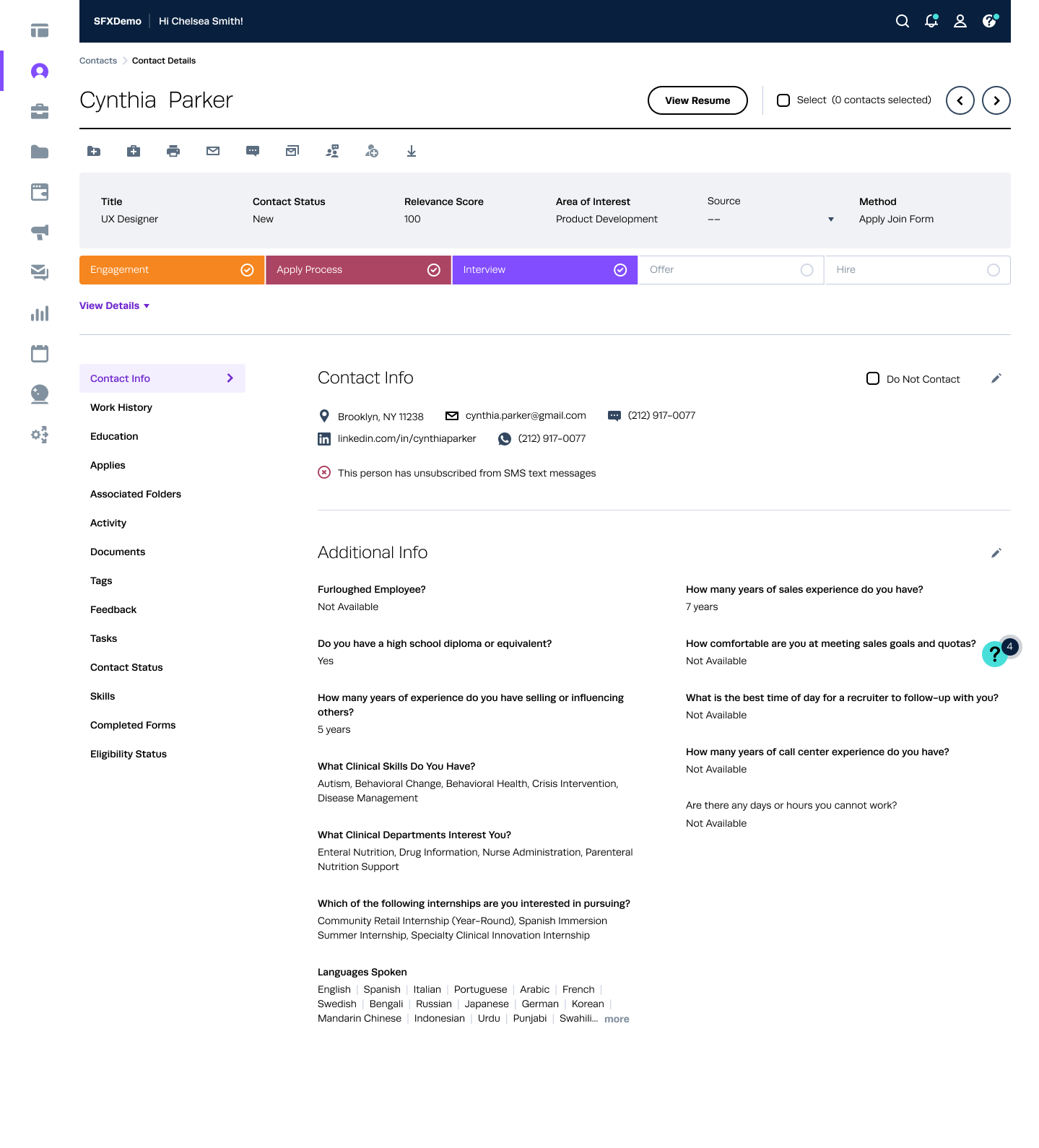
Task: Open the search magnifier in header
Action: (903, 21)
